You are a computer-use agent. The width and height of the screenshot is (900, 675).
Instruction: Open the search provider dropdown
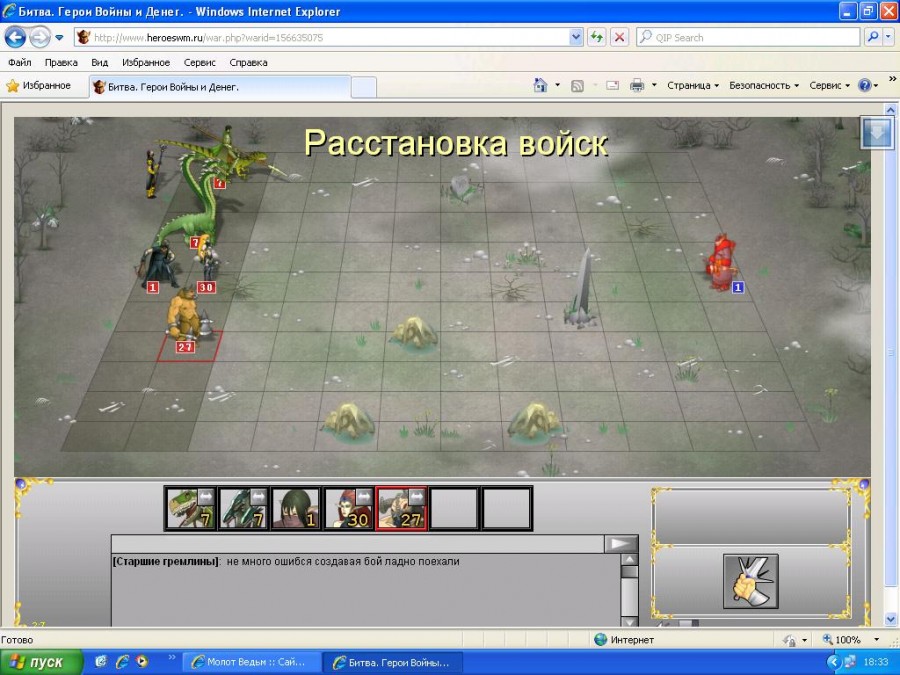click(888, 38)
